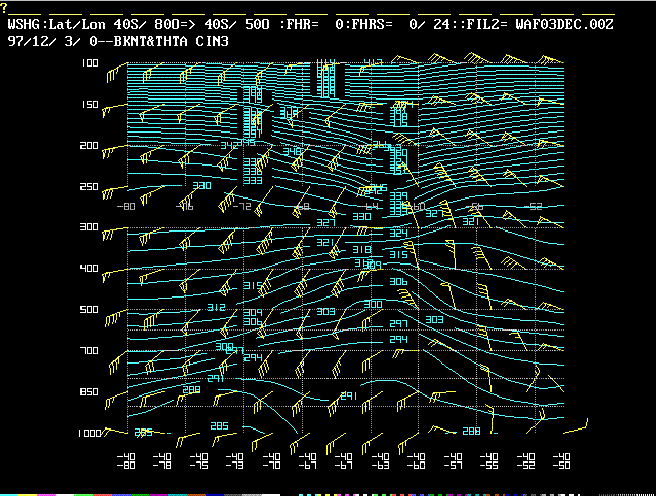
Task: Click the 297 theta contour label
Action: (398, 323)
